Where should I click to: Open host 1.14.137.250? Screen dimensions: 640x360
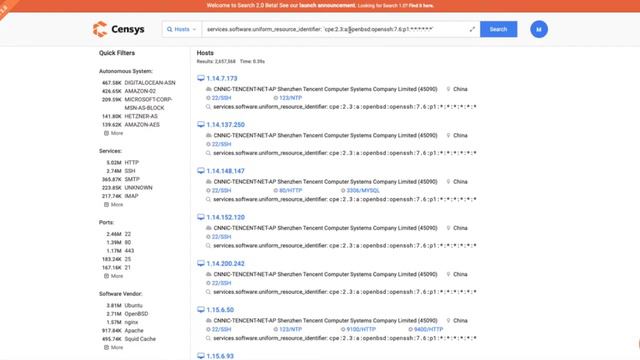click(x=225, y=125)
